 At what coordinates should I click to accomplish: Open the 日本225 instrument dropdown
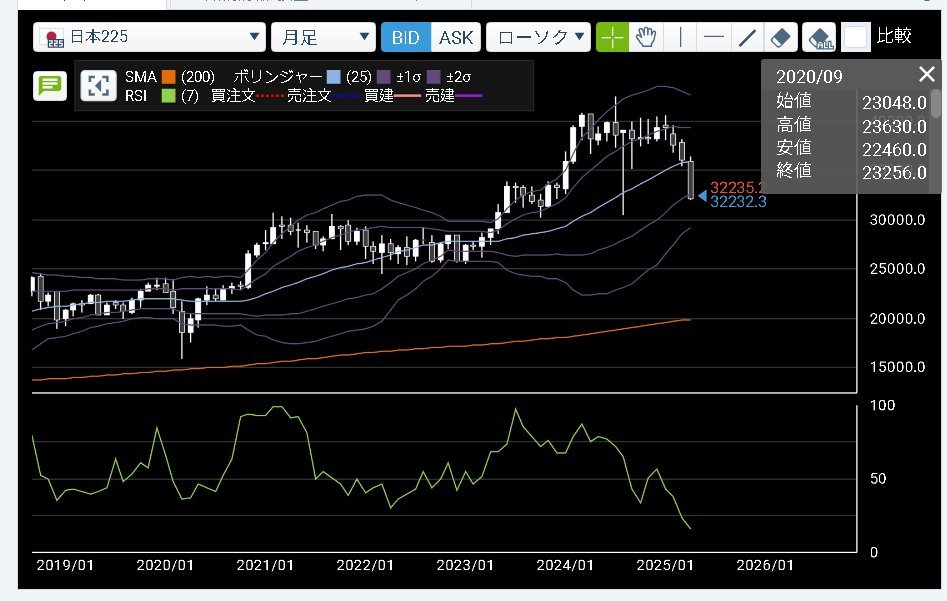(x=149, y=38)
